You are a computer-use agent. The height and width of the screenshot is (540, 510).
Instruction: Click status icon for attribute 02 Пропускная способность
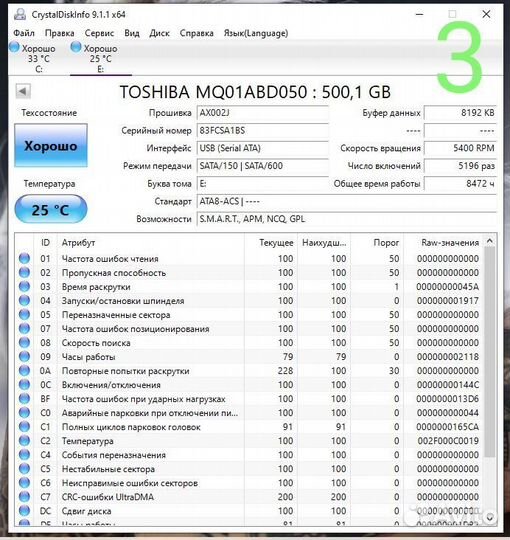(24, 272)
